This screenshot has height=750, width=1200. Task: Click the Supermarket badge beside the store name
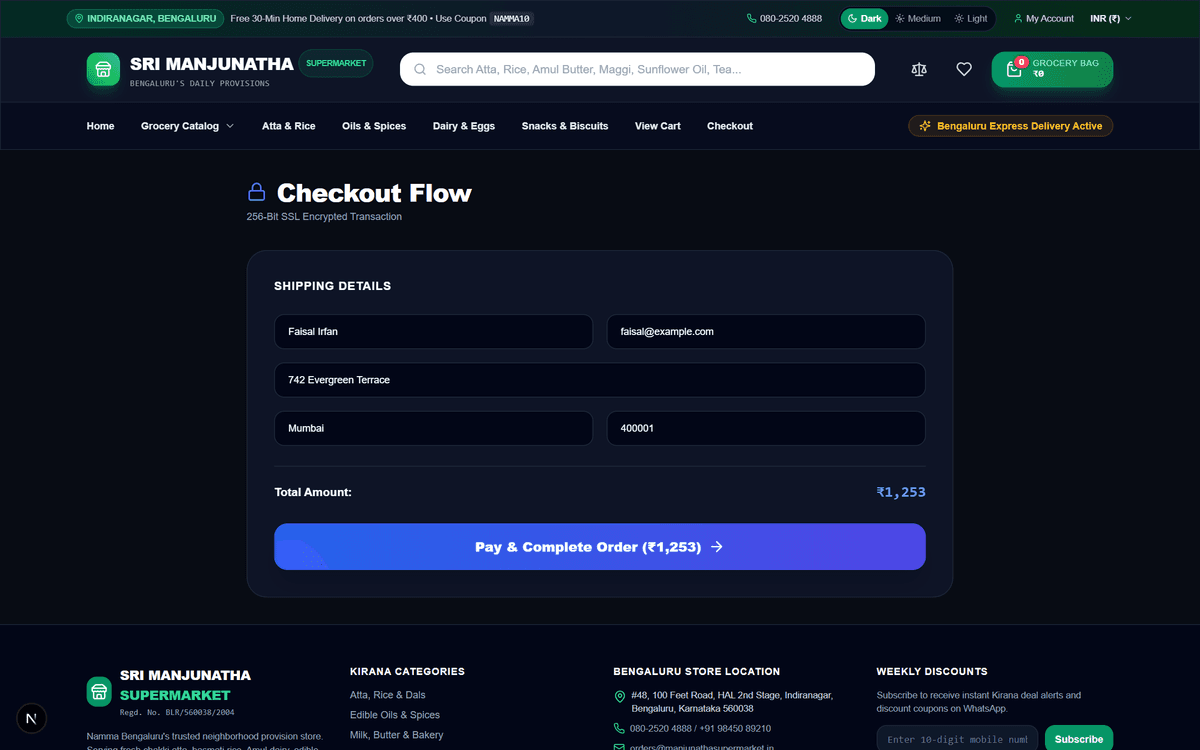336,63
